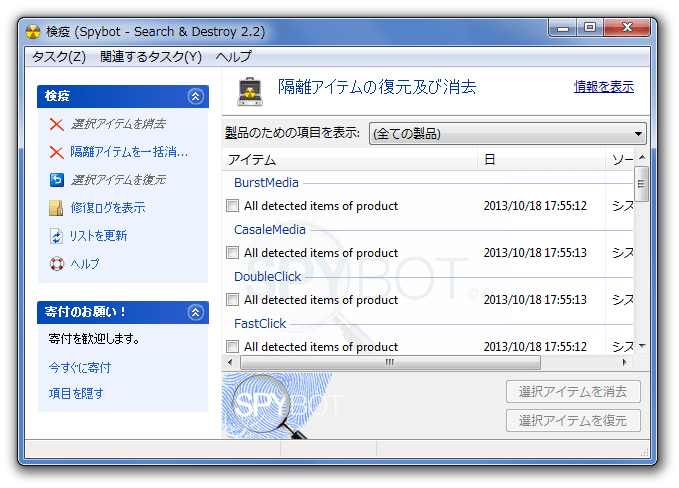The image size is (679, 488).
Task: Click 選択アイテムを消去 sidebar item
Action: (x=118, y=124)
